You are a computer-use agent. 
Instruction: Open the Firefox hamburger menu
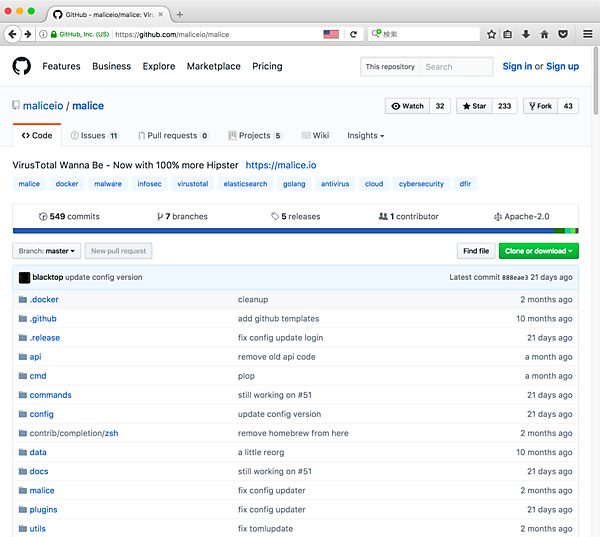click(x=587, y=34)
